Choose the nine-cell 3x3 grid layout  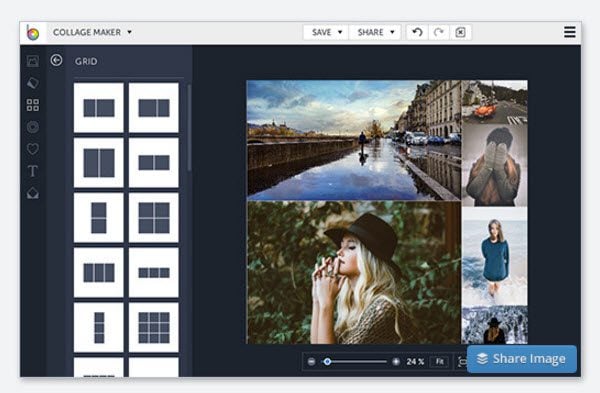click(x=154, y=328)
